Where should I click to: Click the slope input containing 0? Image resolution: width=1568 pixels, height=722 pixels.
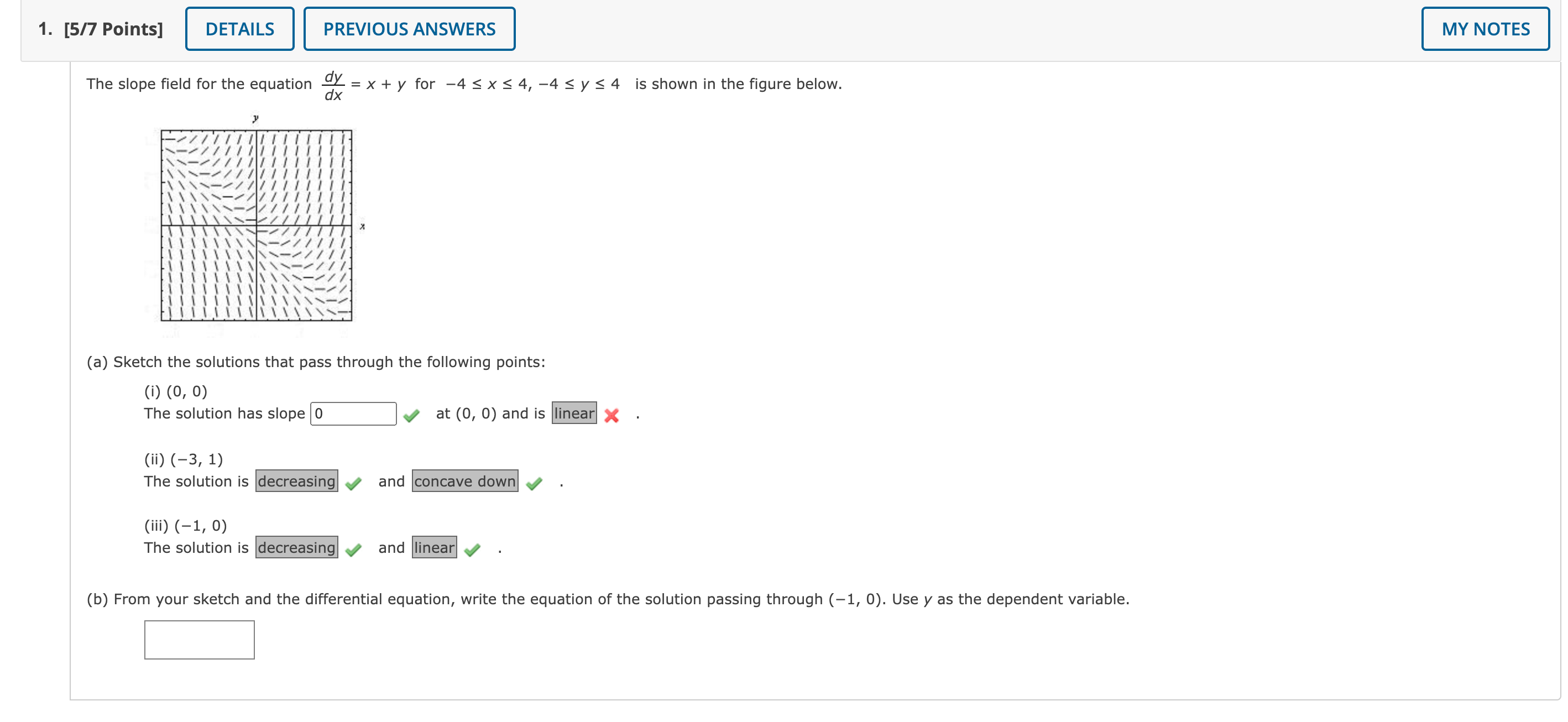[354, 414]
